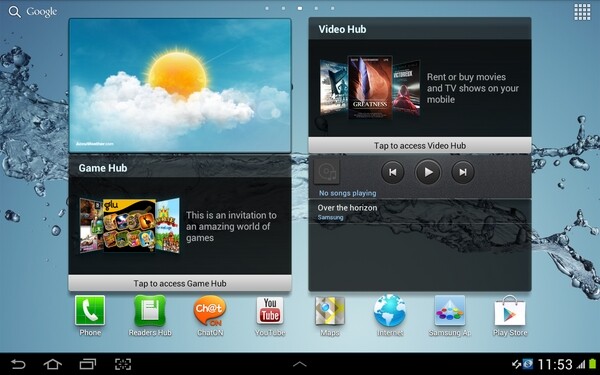600x375 pixels.
Task: Open the weather widget with sun
Action: [x=180, y=85]
